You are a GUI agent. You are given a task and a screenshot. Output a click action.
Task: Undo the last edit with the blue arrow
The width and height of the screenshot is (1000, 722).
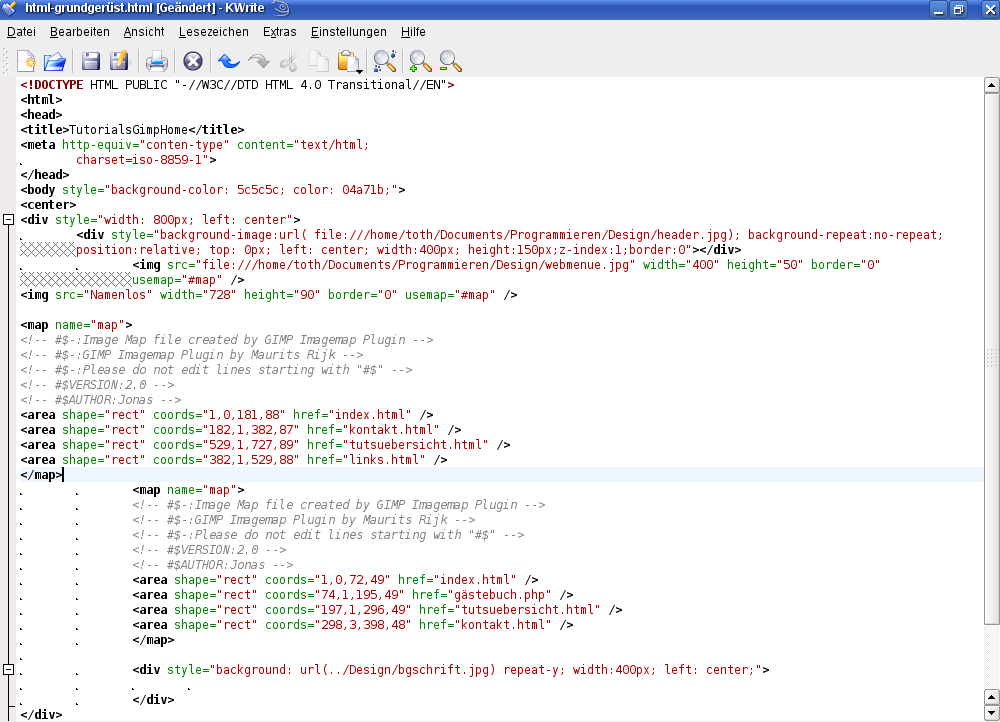(228, 61)
